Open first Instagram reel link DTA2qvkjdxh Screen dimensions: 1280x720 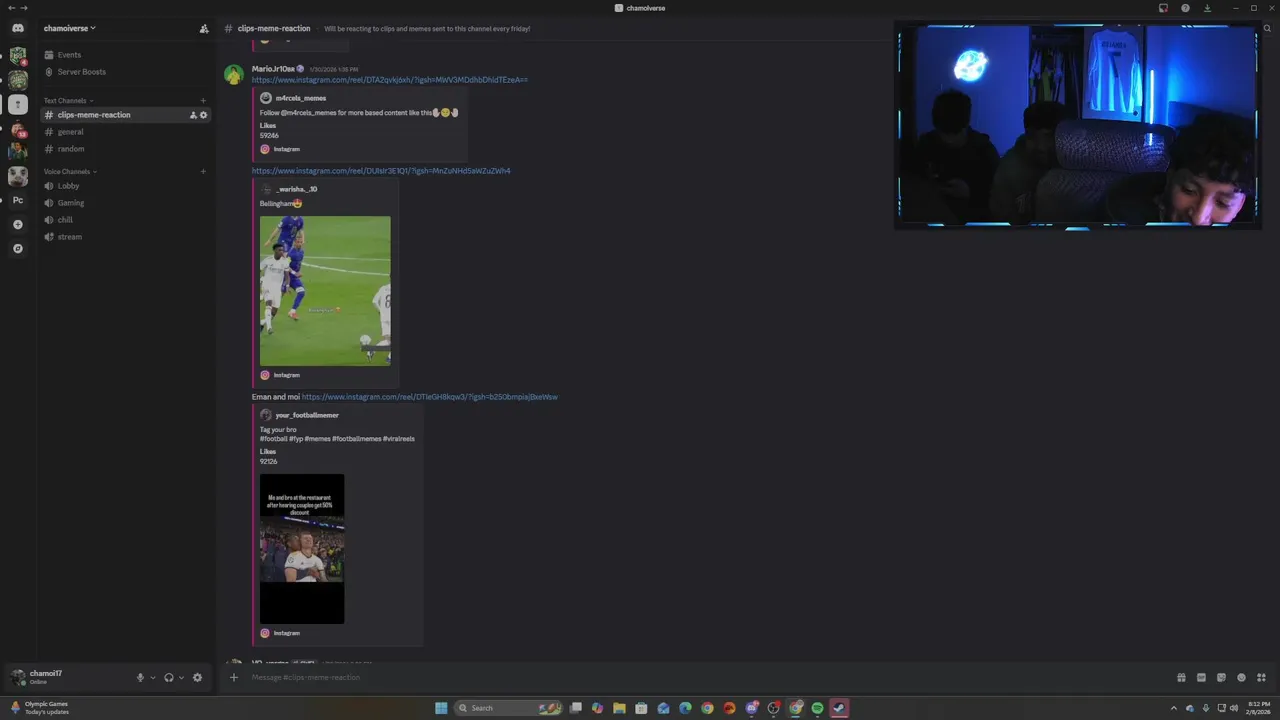pos(390,80)
